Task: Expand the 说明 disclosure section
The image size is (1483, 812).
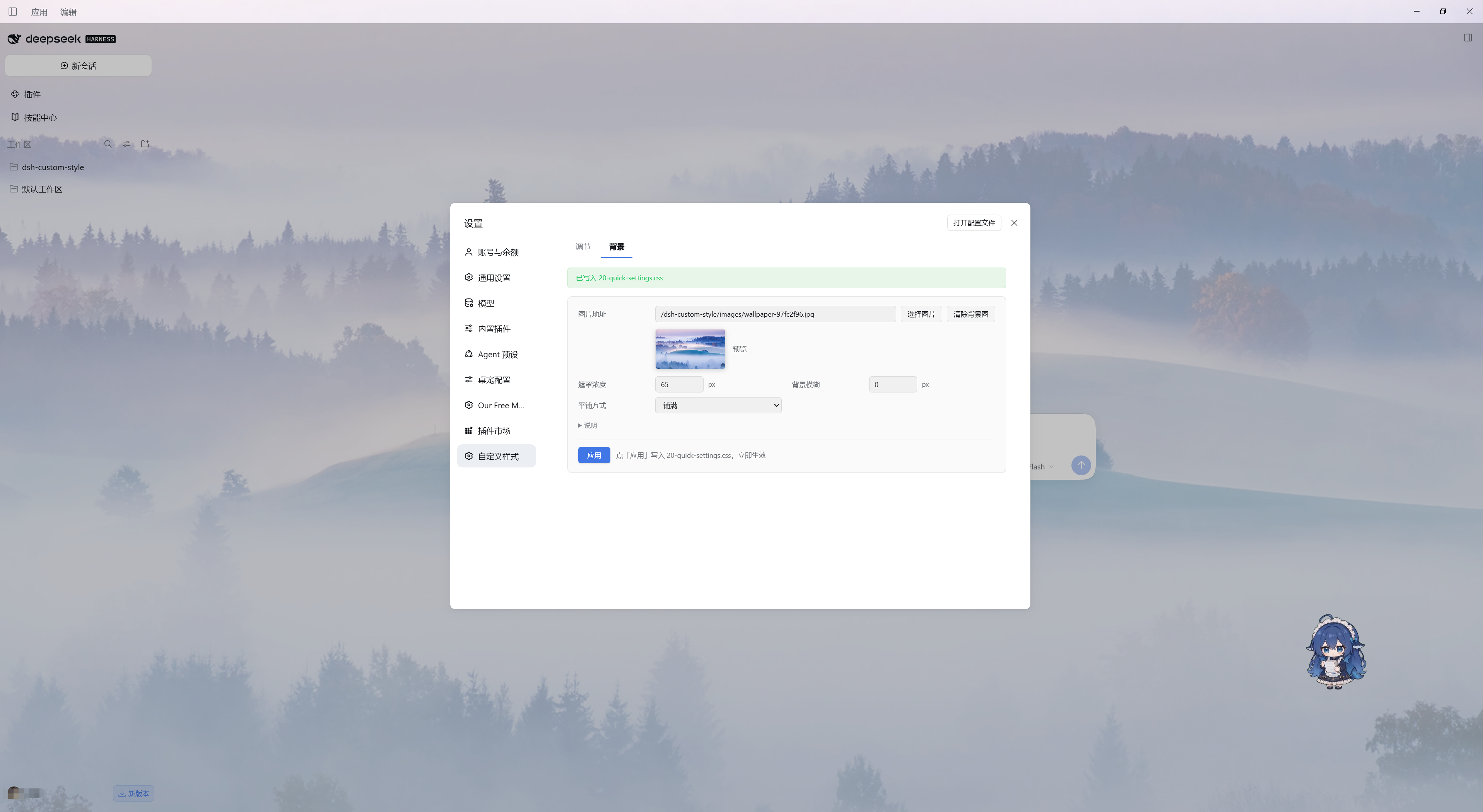Action: pos(587,425)
